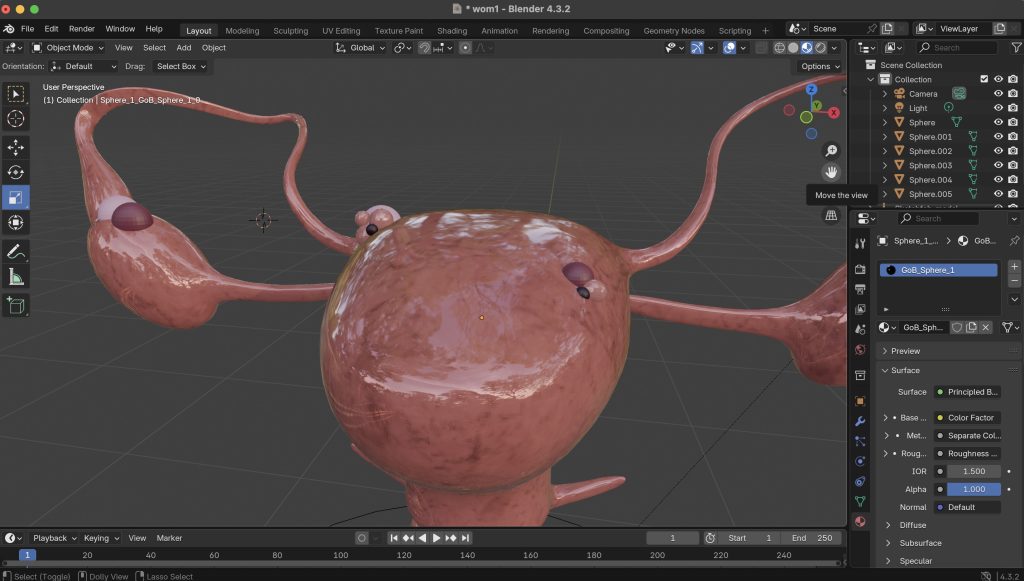
Task: Click the 3D cursor tool
Action: click(x=16, y=119)
